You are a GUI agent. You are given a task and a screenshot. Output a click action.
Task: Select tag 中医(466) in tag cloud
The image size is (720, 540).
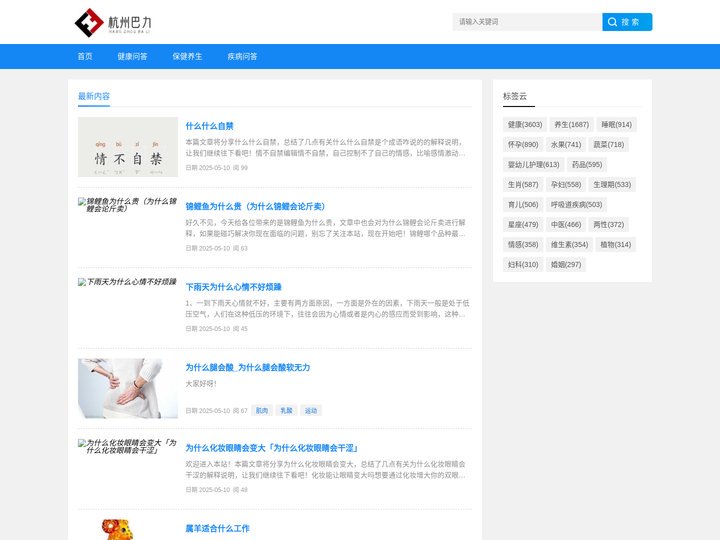coord(566,225)
